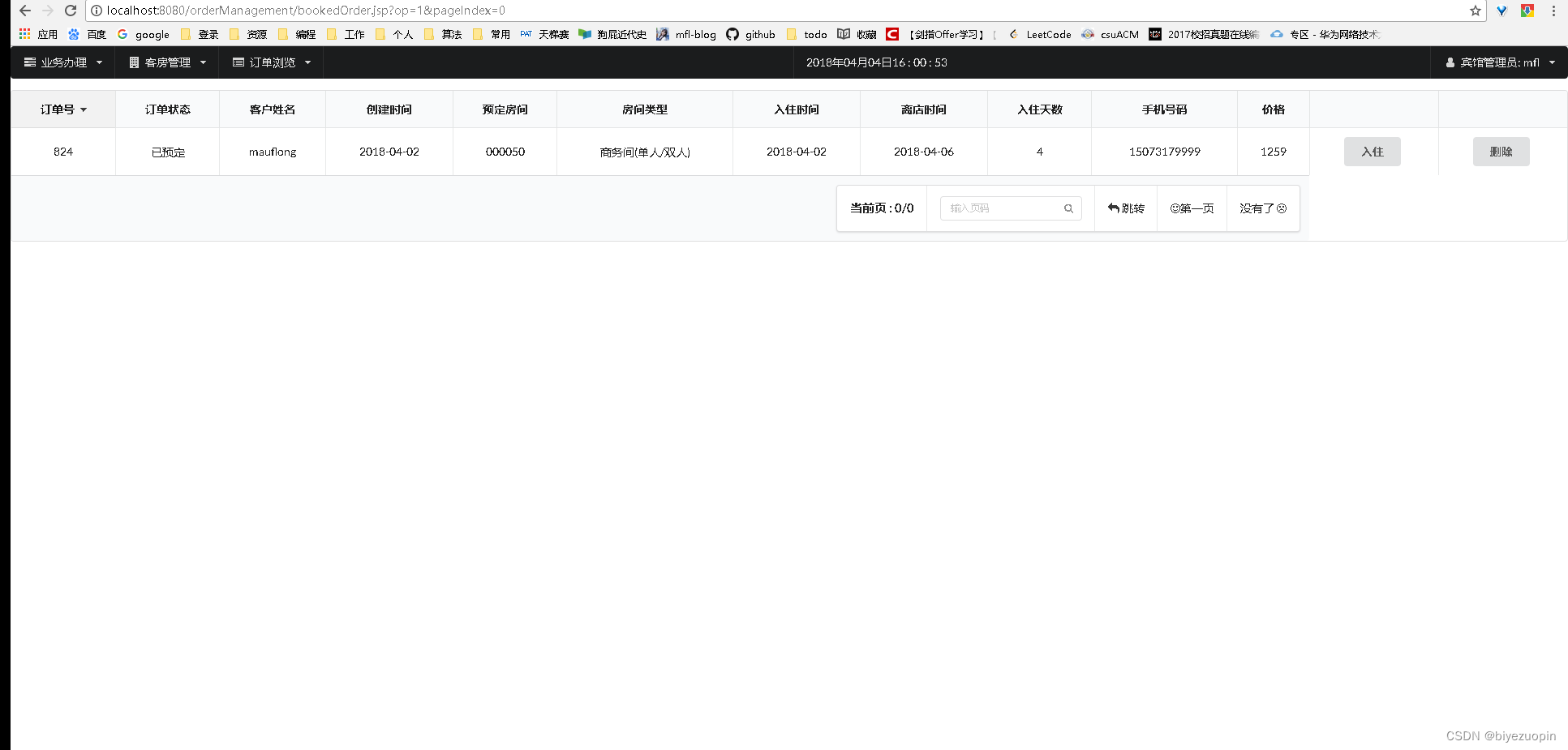Click the browser address bar URL
Image resolution: width=1568 pixels, height=750 pixels.
(x=306, y=11)
